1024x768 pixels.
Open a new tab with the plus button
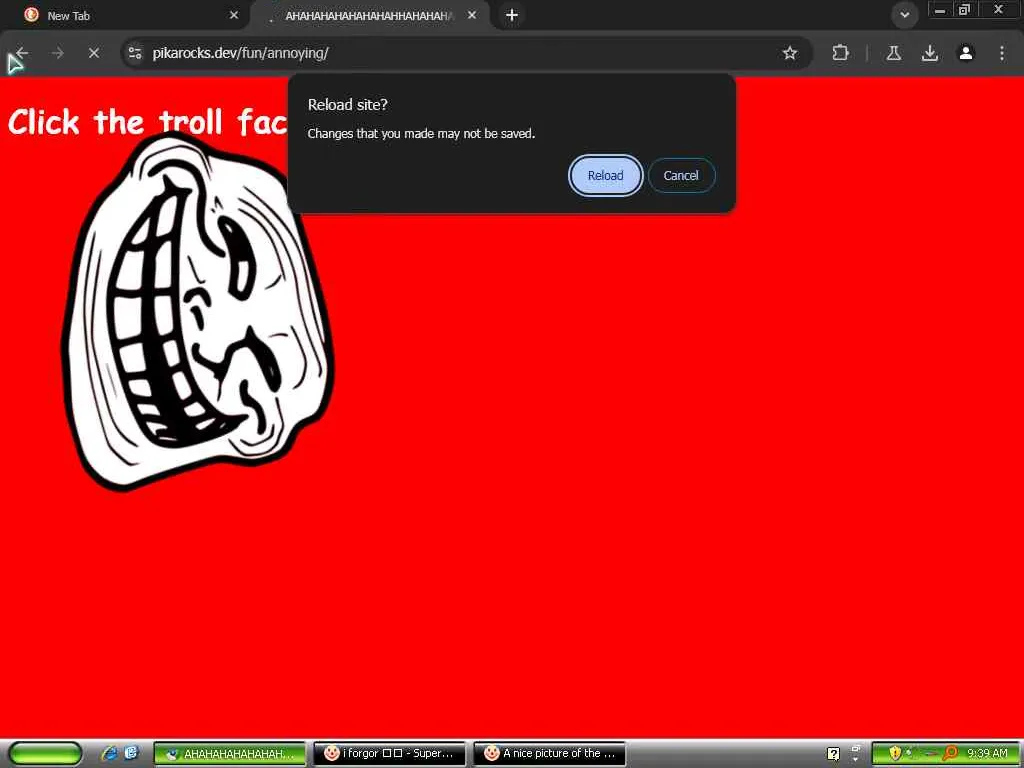pos(512,15)
